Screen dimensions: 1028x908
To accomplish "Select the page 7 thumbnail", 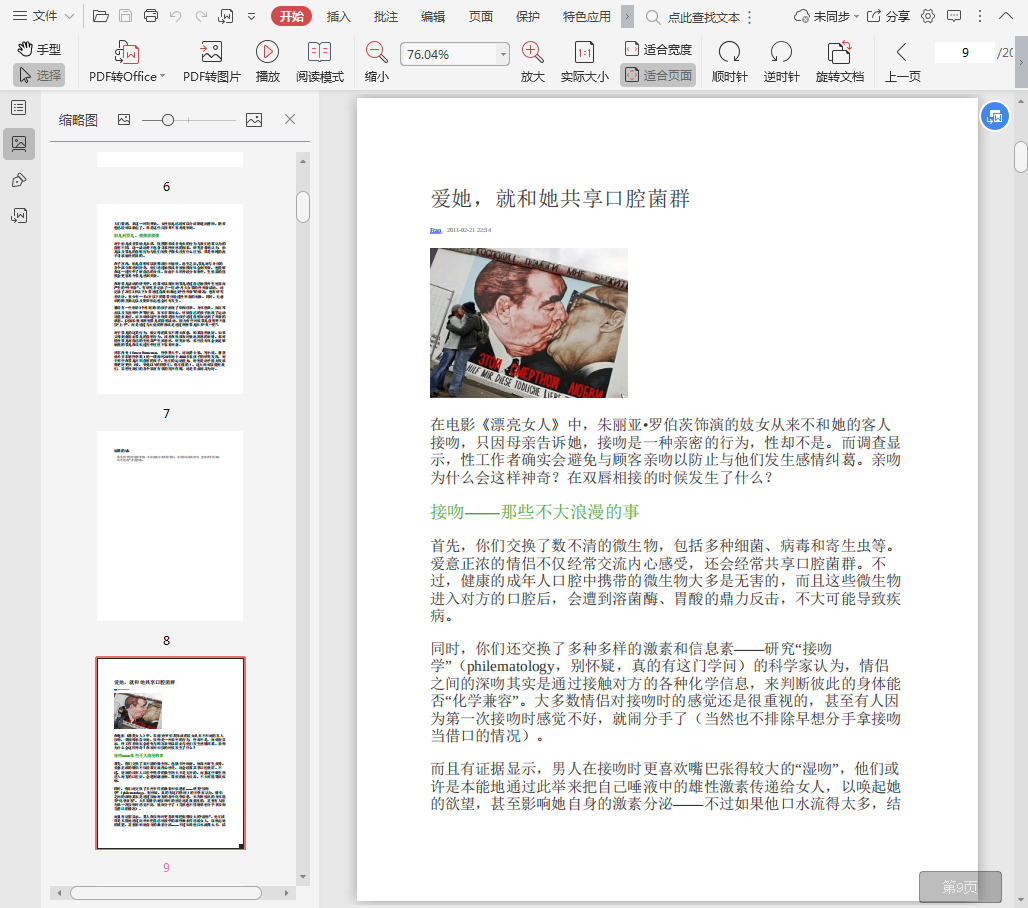I will click(169, 299).
